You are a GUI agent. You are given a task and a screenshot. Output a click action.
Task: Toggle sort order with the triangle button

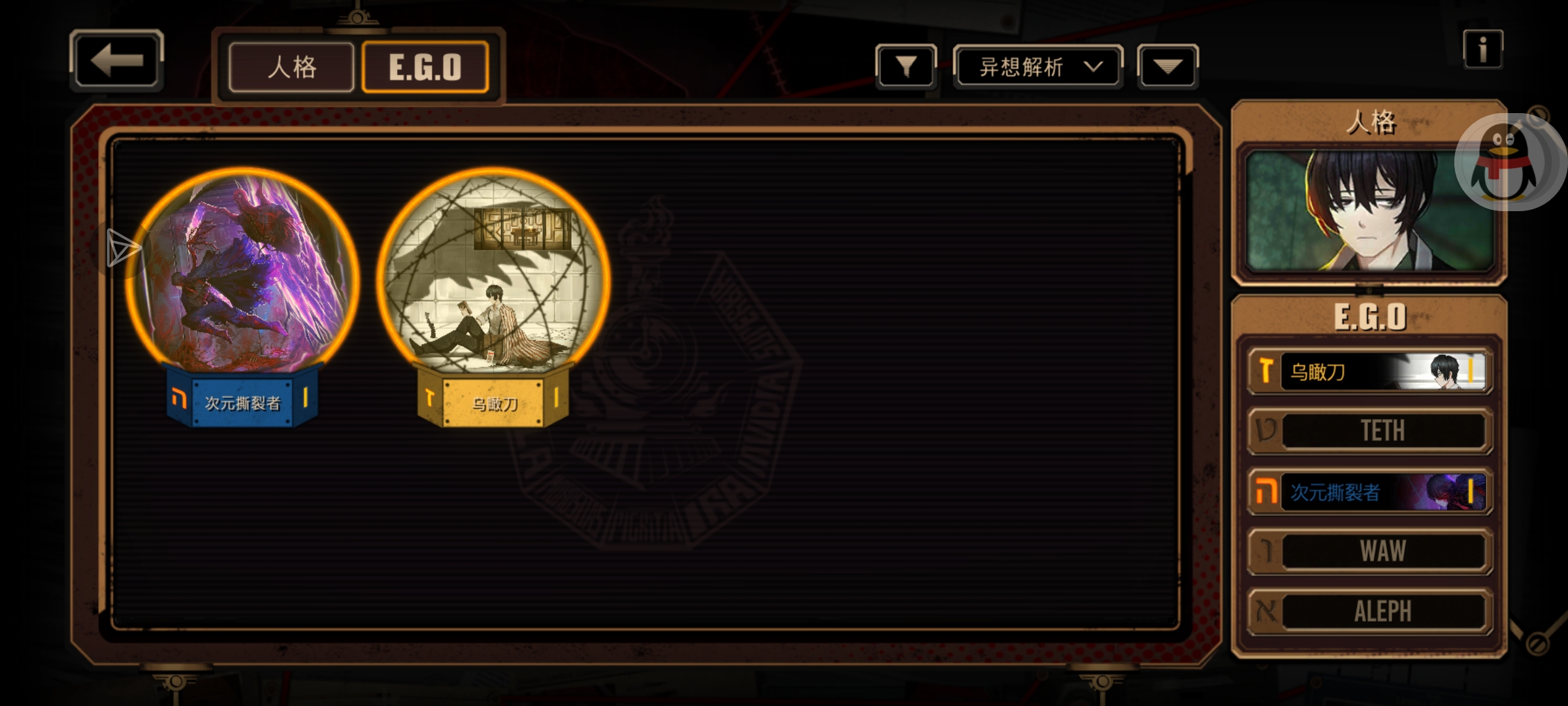tap(1168, 66)
